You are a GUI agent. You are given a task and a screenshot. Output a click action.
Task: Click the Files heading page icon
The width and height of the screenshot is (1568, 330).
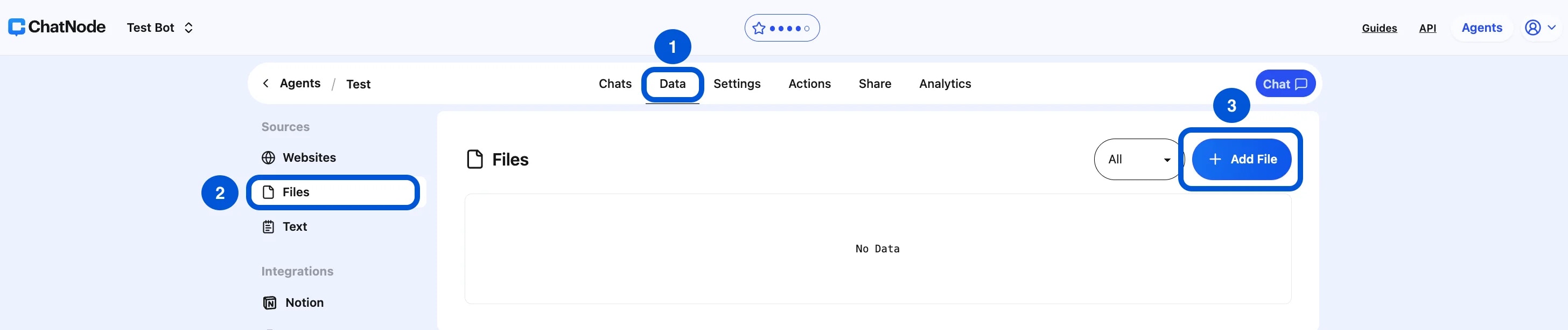pyautogui.click(x=475, y=159)
